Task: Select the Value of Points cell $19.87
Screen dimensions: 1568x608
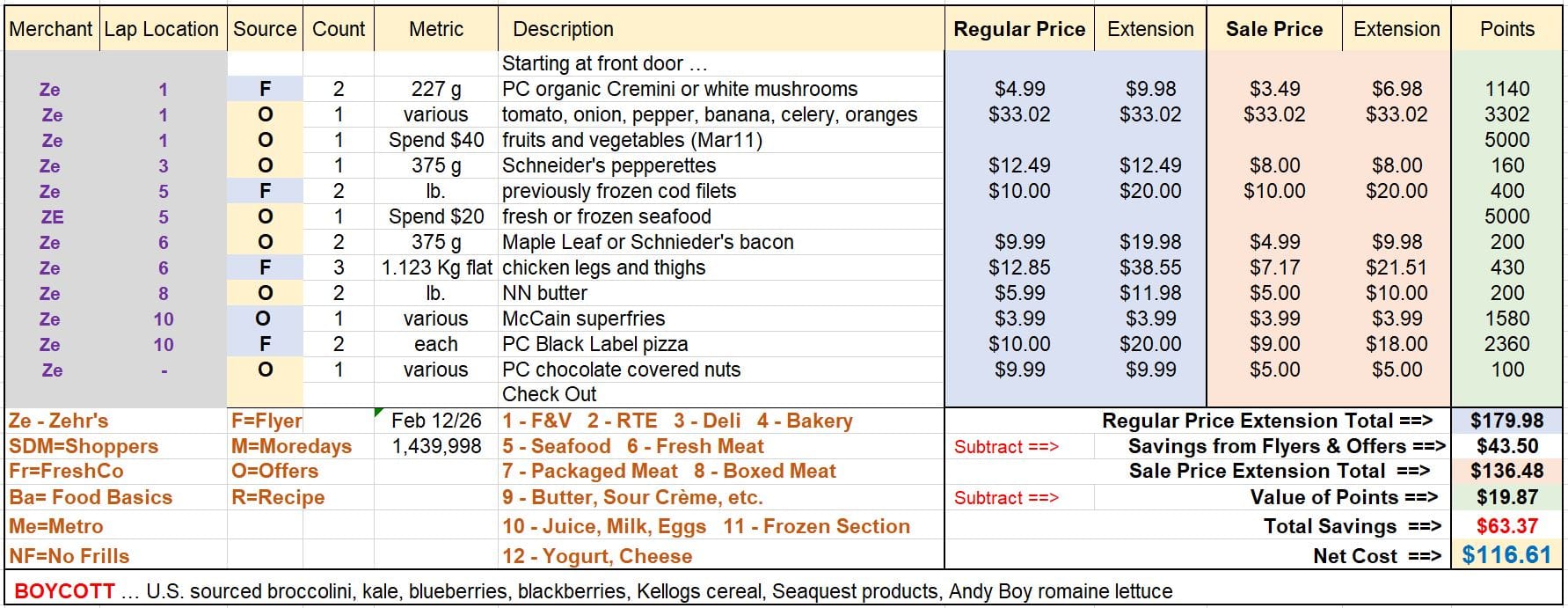Action: click(1506, 497)
